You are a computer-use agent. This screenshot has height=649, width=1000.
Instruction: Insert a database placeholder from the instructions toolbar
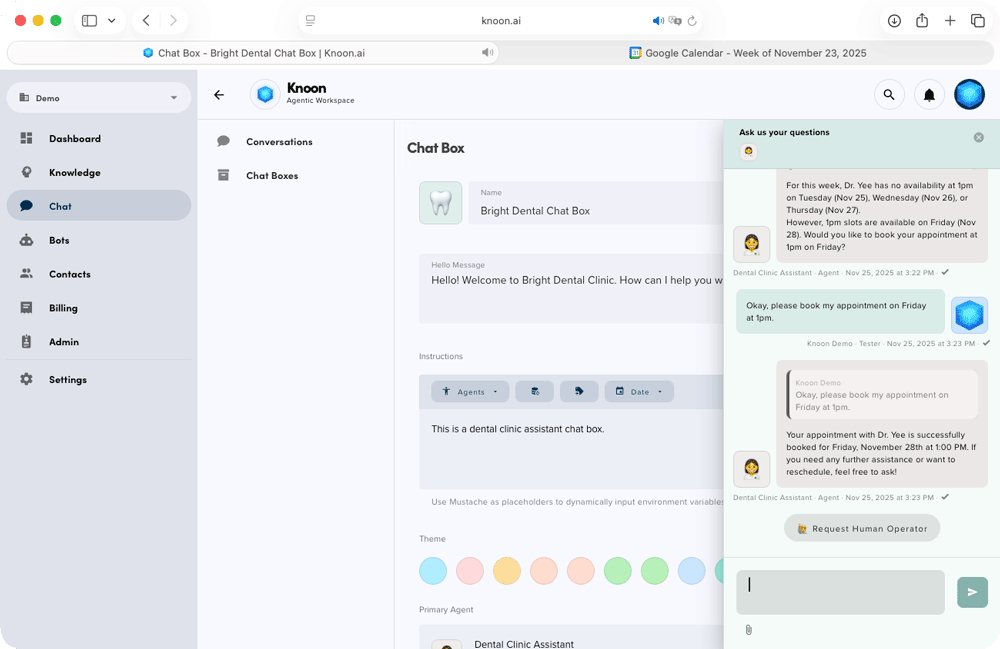[534, 391]
